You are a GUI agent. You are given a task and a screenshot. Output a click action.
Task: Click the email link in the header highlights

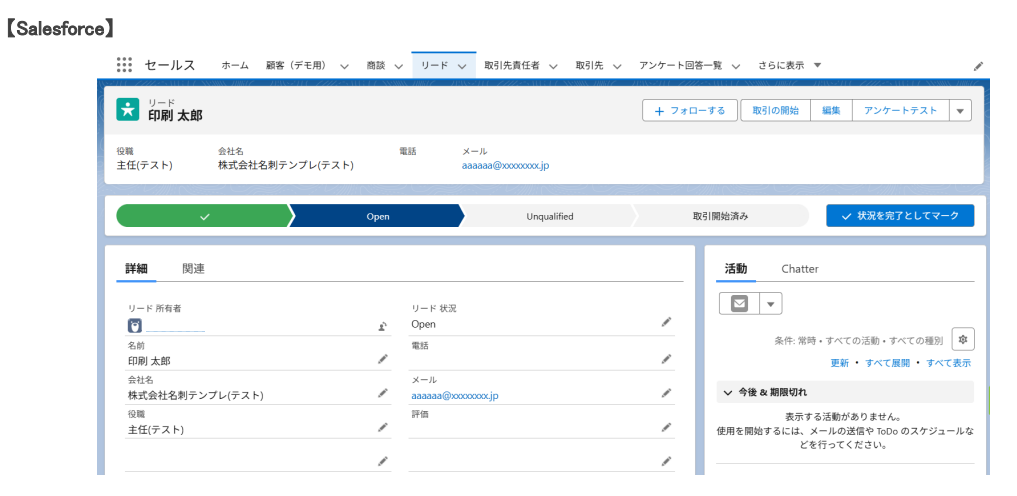click(x=505, y=165)
